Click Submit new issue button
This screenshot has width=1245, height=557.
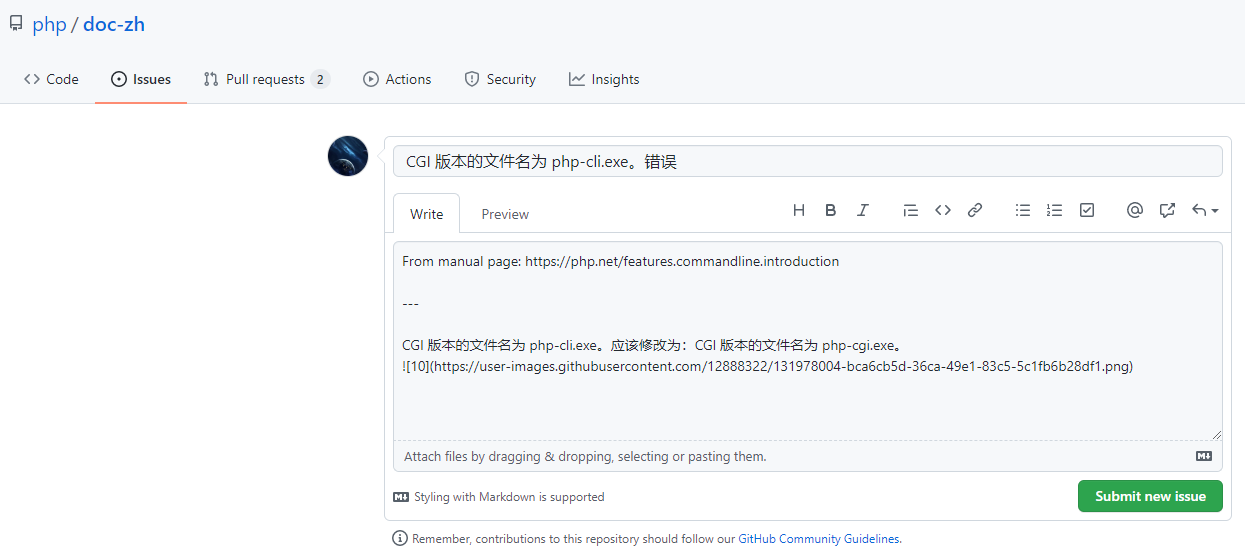coord(1150,496)
